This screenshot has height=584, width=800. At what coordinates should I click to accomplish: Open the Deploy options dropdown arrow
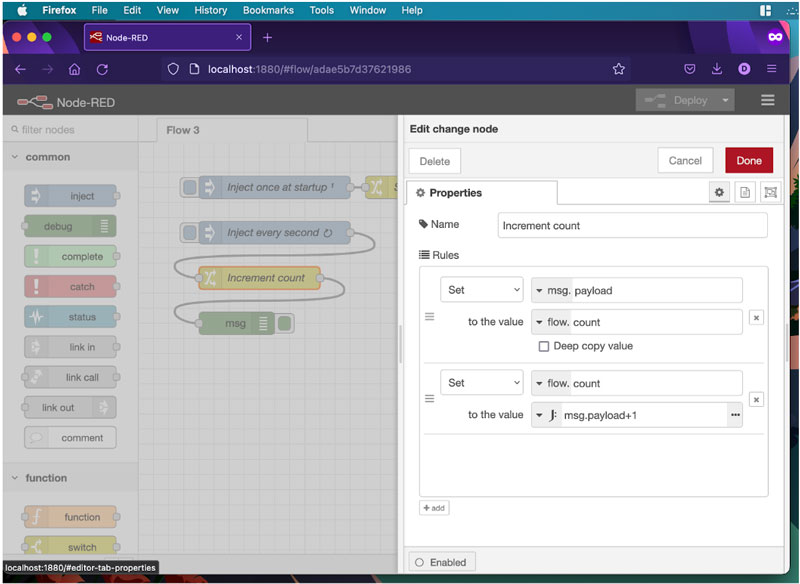click(725, 100)
